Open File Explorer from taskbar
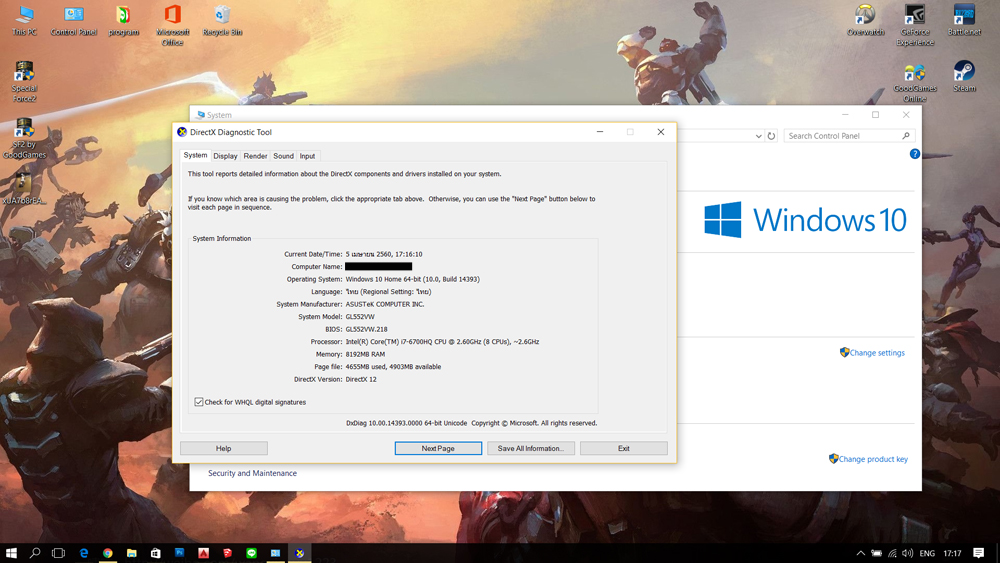 pyautogui.click(x=131, y=553)
